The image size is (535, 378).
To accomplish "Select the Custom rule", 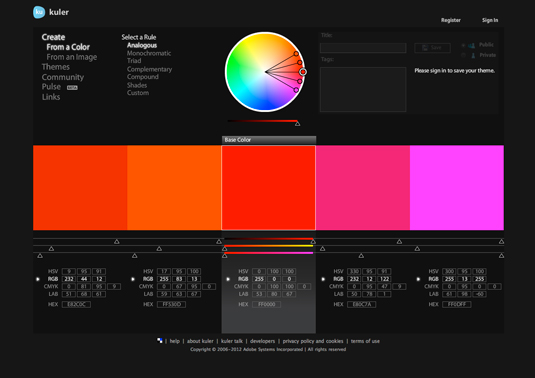I will point(138,93).
